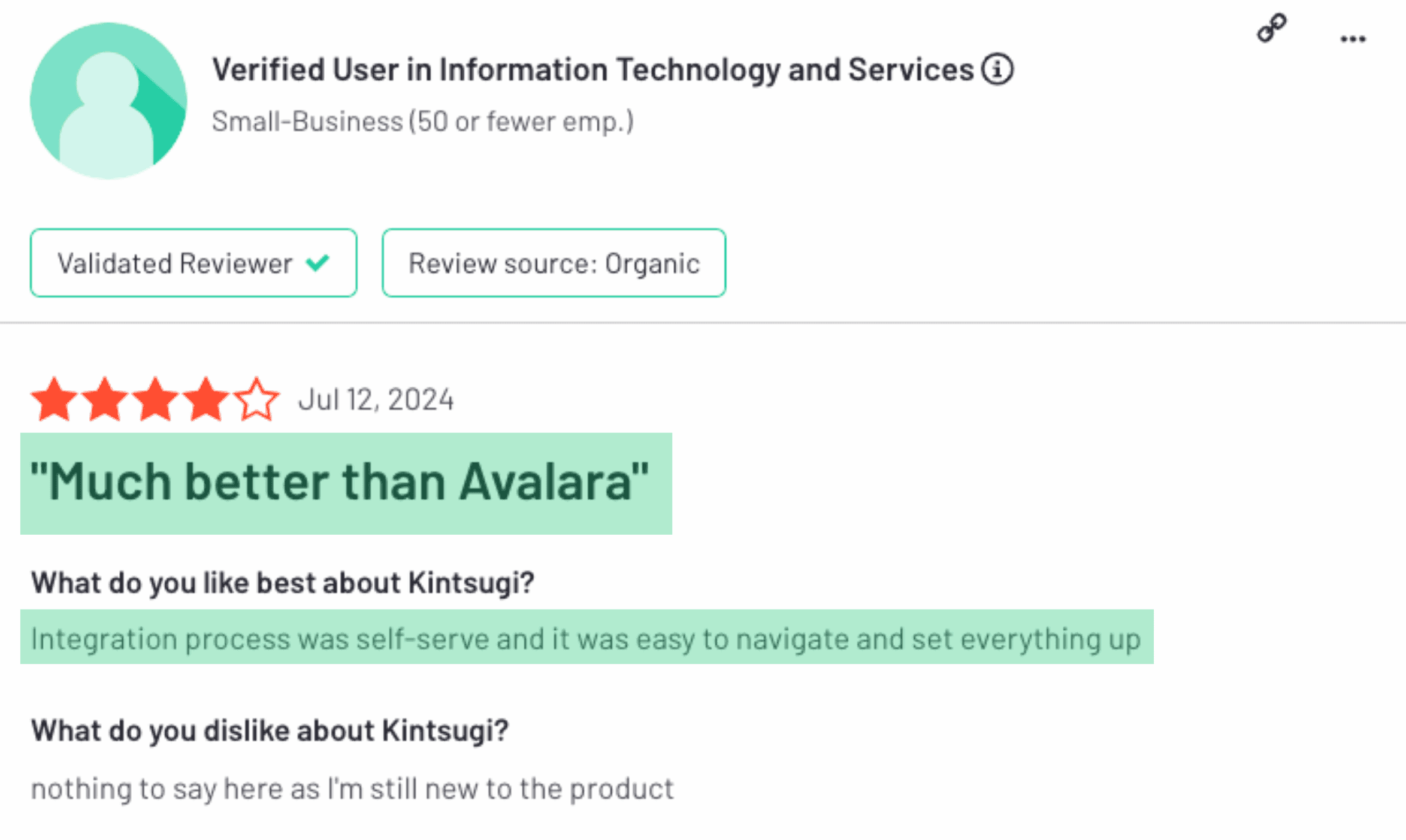1406x840 pixels.
Task: Click the green Validated Reviewer checkmark
Action: (318, 262)
